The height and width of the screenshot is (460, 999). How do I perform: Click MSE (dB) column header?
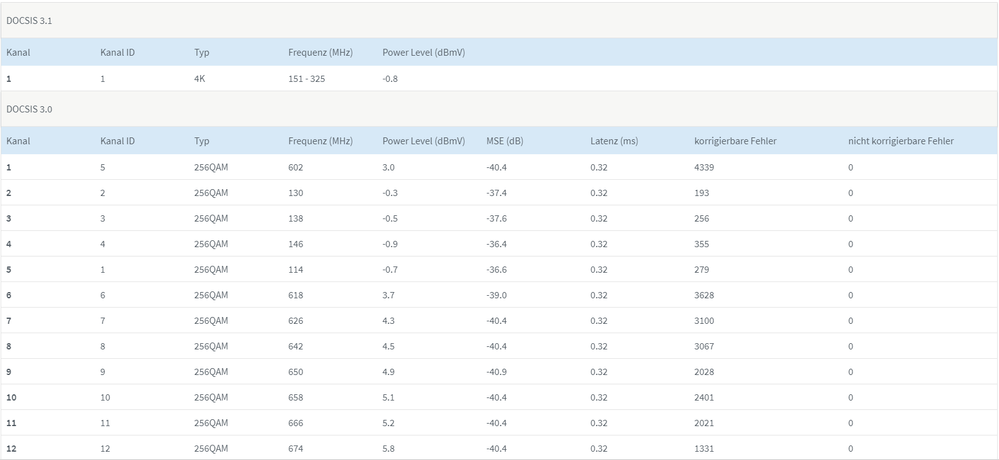504,141
